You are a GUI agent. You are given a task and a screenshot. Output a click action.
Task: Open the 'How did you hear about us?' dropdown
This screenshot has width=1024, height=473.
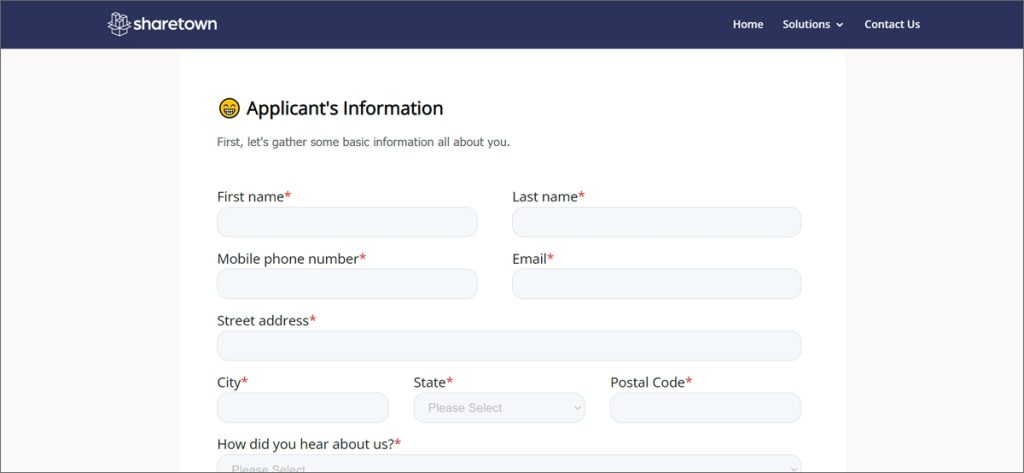(x=508, y=465)
